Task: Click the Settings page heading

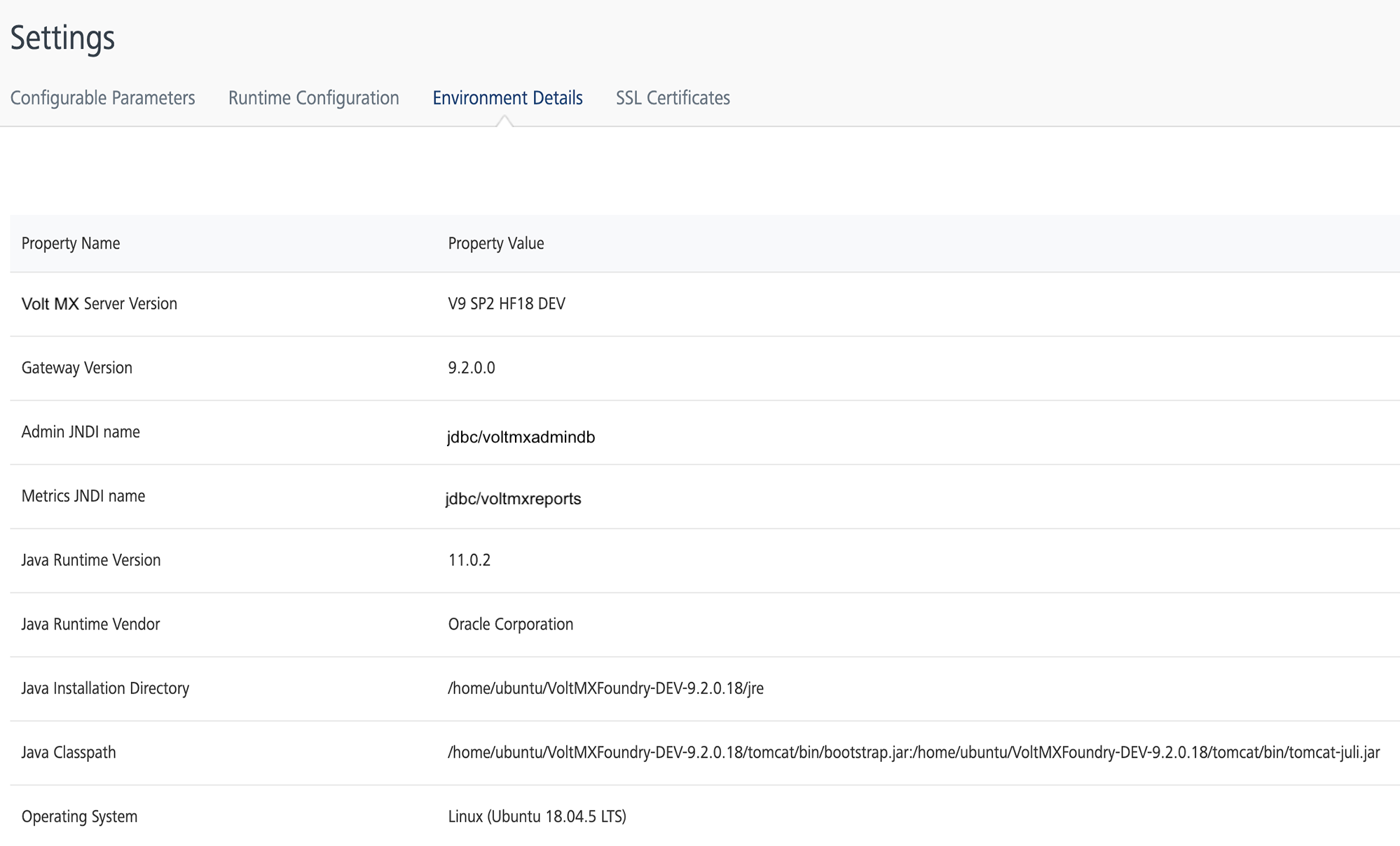Action: click(x=62, y=38)
